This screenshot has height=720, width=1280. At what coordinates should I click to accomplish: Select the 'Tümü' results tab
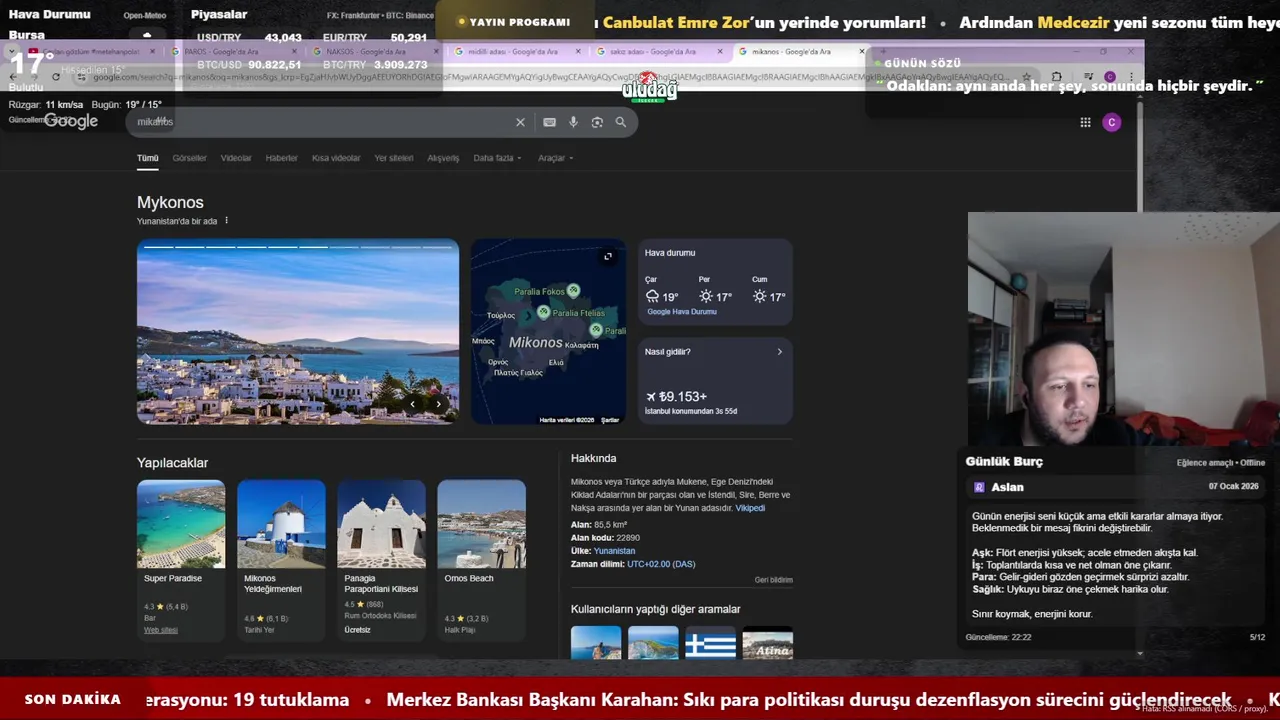point(148,158)
